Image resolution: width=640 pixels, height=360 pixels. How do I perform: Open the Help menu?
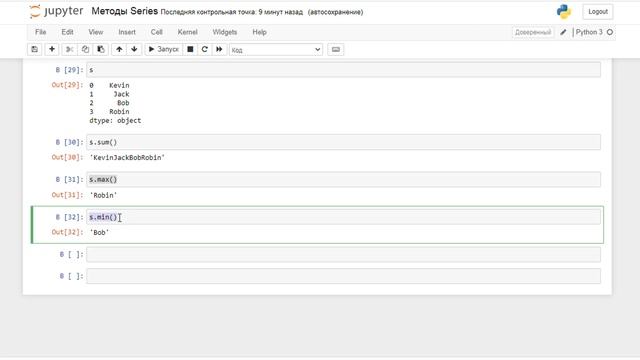tap(259, 32)
